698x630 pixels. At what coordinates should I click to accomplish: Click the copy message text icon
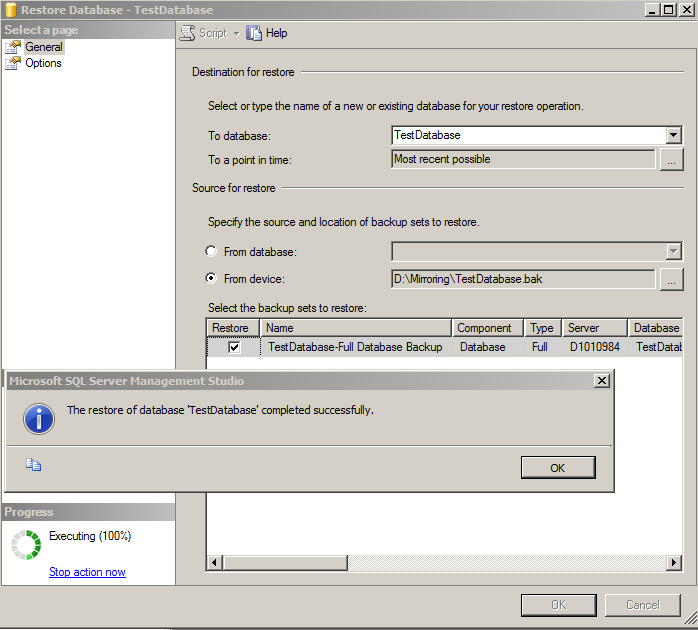coord(33,465)
